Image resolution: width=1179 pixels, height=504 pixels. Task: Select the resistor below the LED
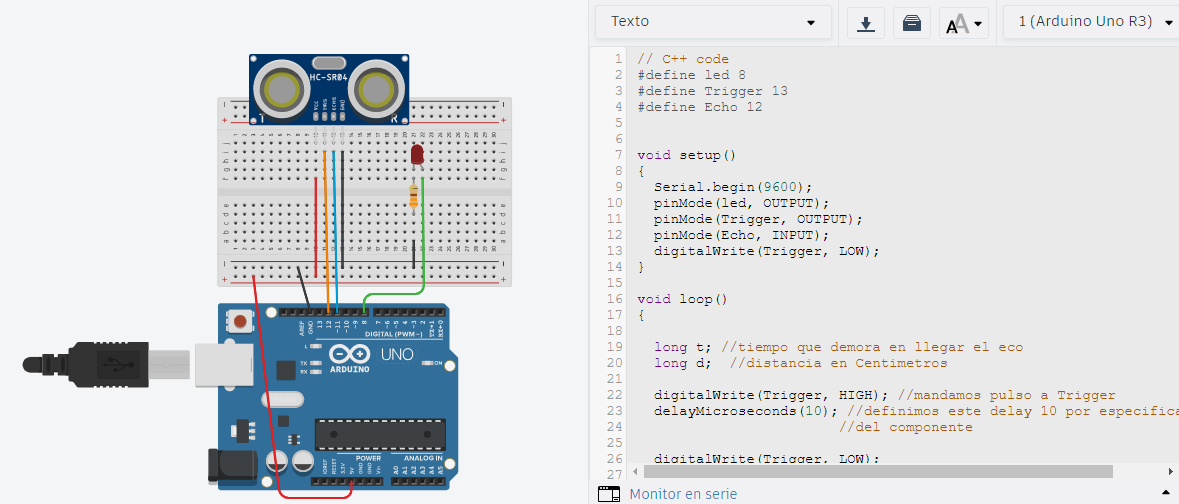tap(414, 198)
